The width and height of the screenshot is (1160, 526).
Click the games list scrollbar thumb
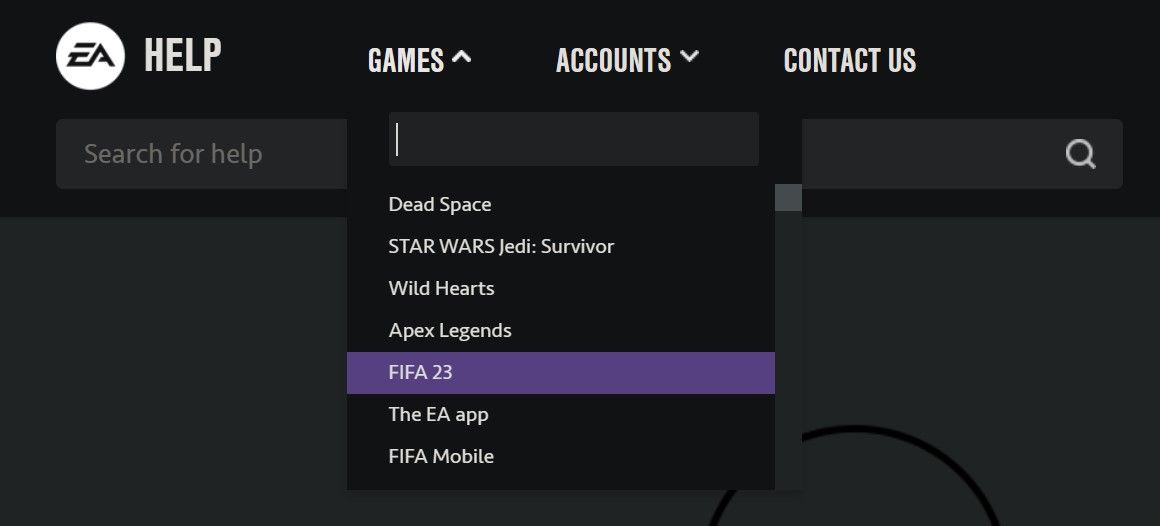[x=788, y=197]
